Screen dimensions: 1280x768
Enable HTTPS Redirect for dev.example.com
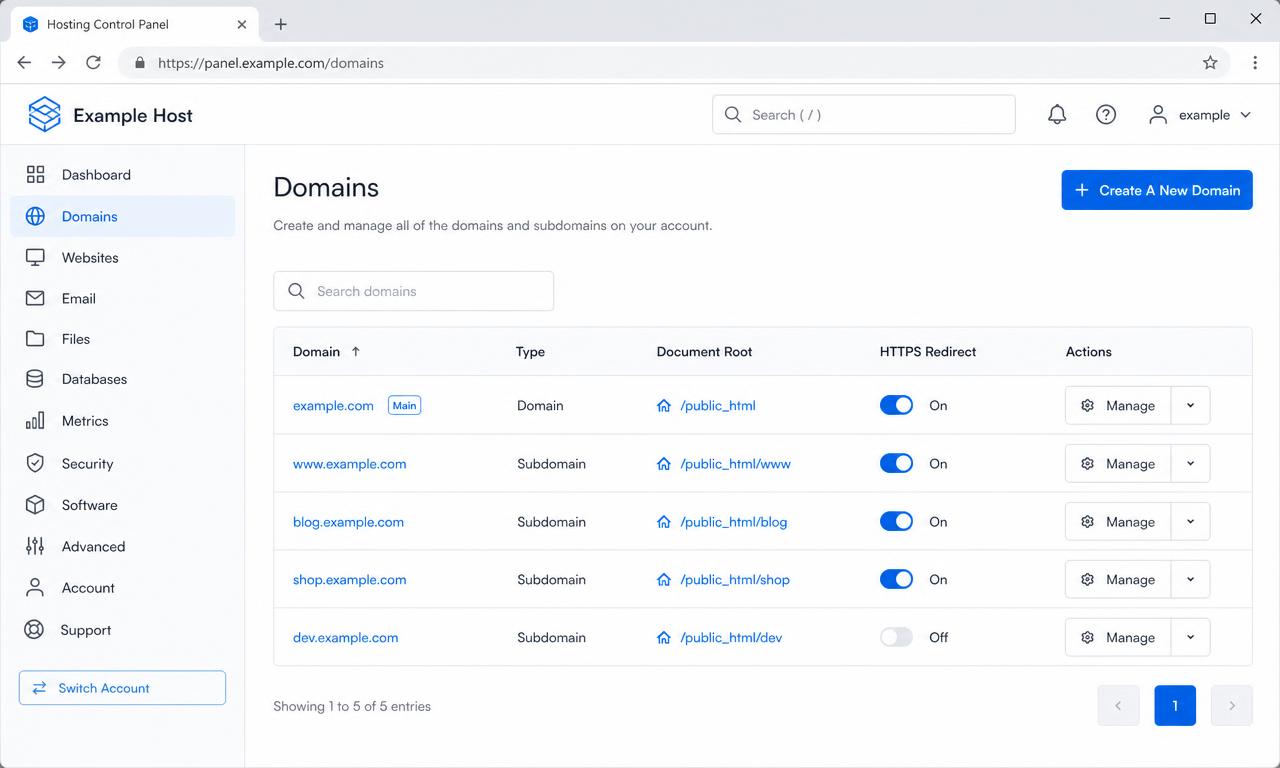pyautogui.click(x=896, y=638)
